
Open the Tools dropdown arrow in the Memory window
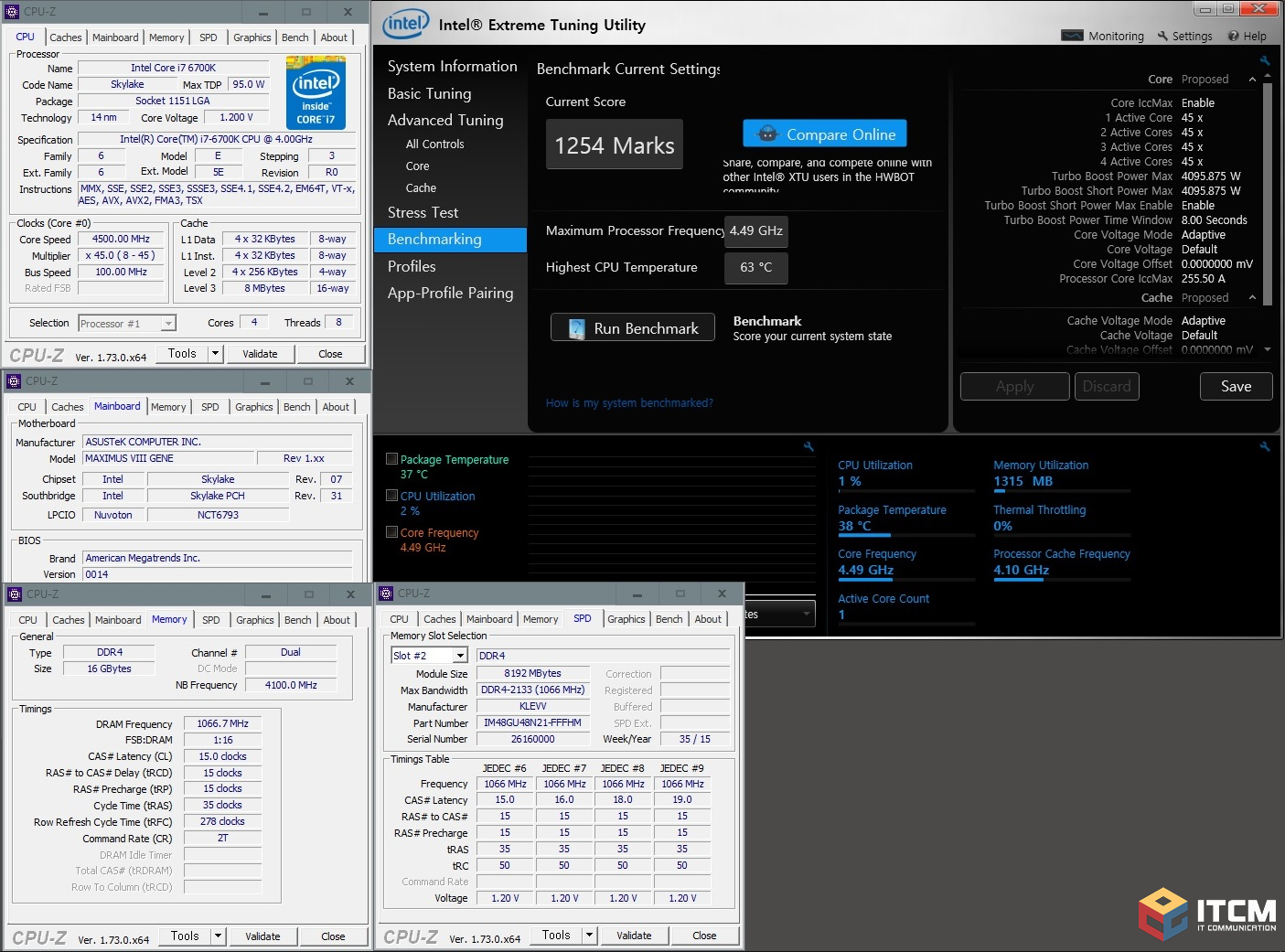click(x=218, y=936)
